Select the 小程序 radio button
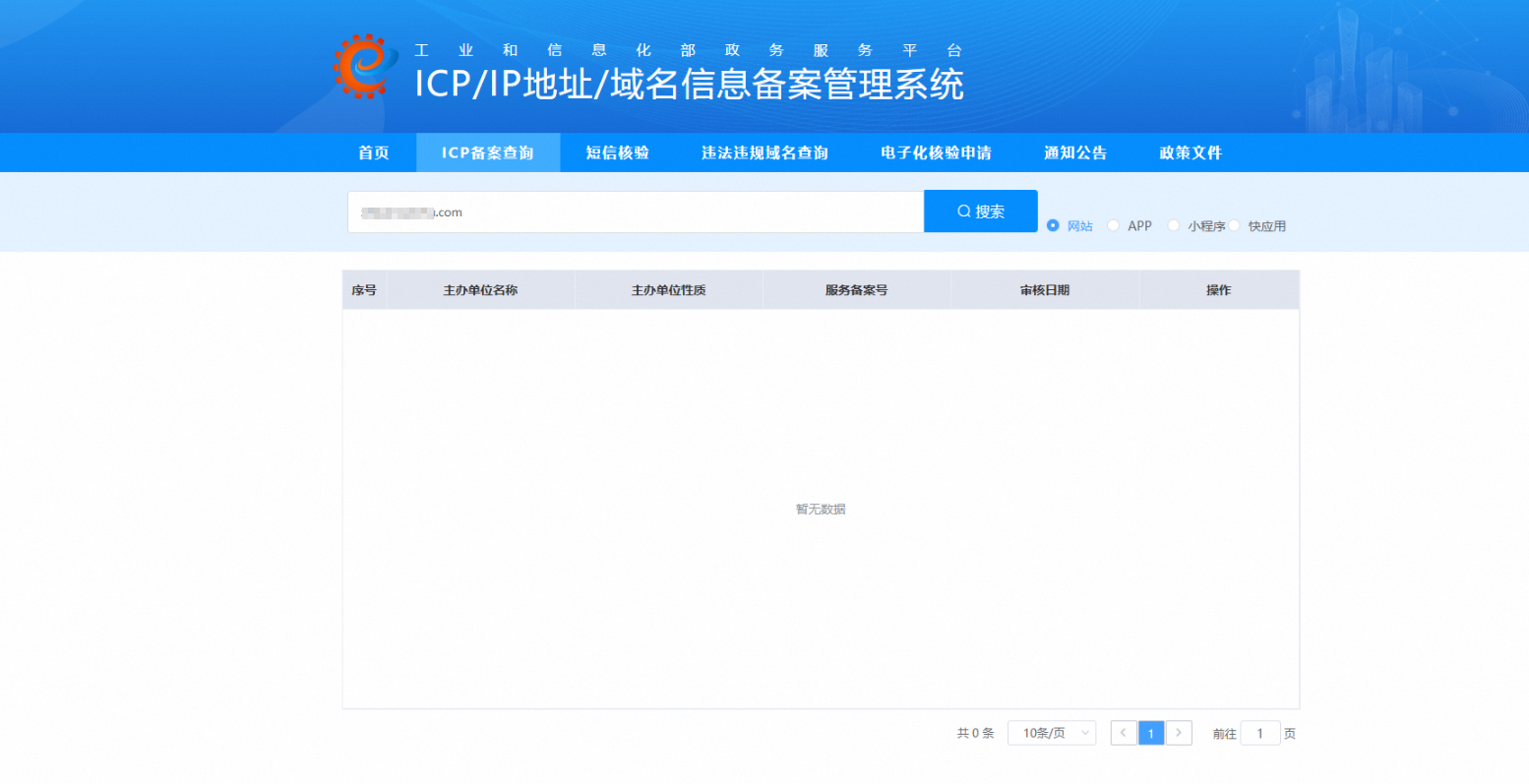 click(x=1173, y=225)
